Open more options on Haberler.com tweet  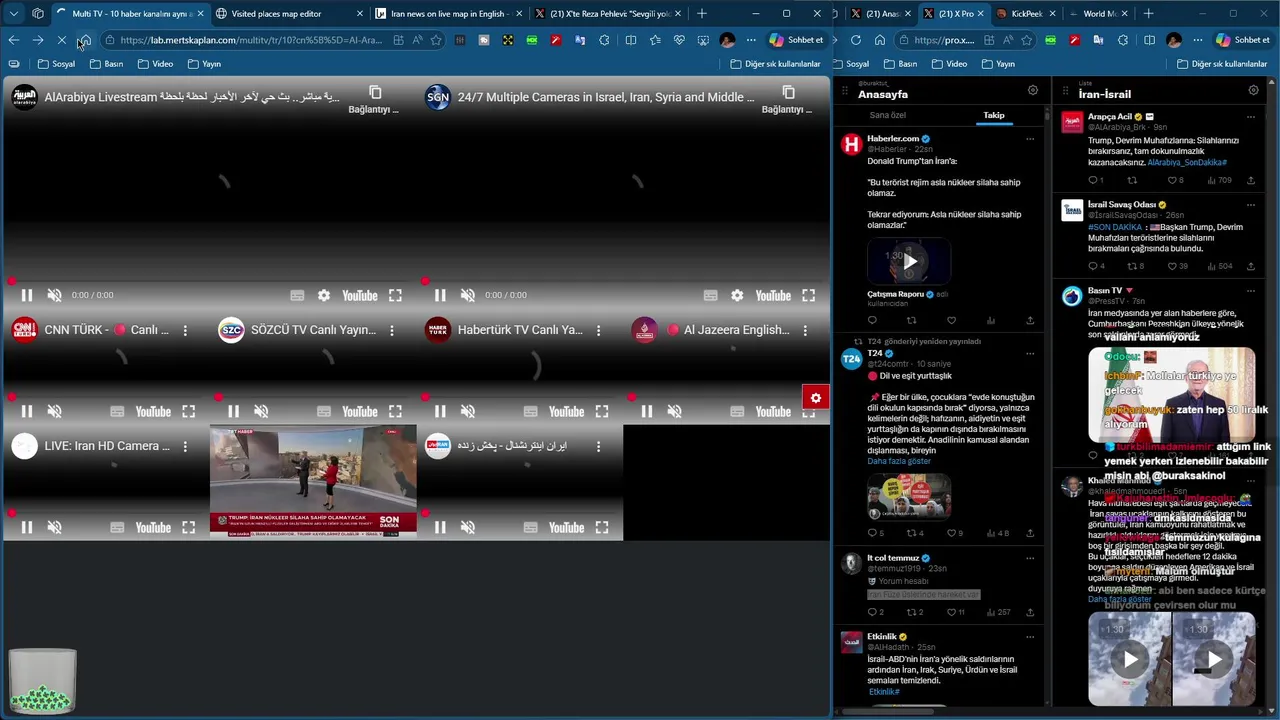pyautogui.click(x=1030, y=139)
